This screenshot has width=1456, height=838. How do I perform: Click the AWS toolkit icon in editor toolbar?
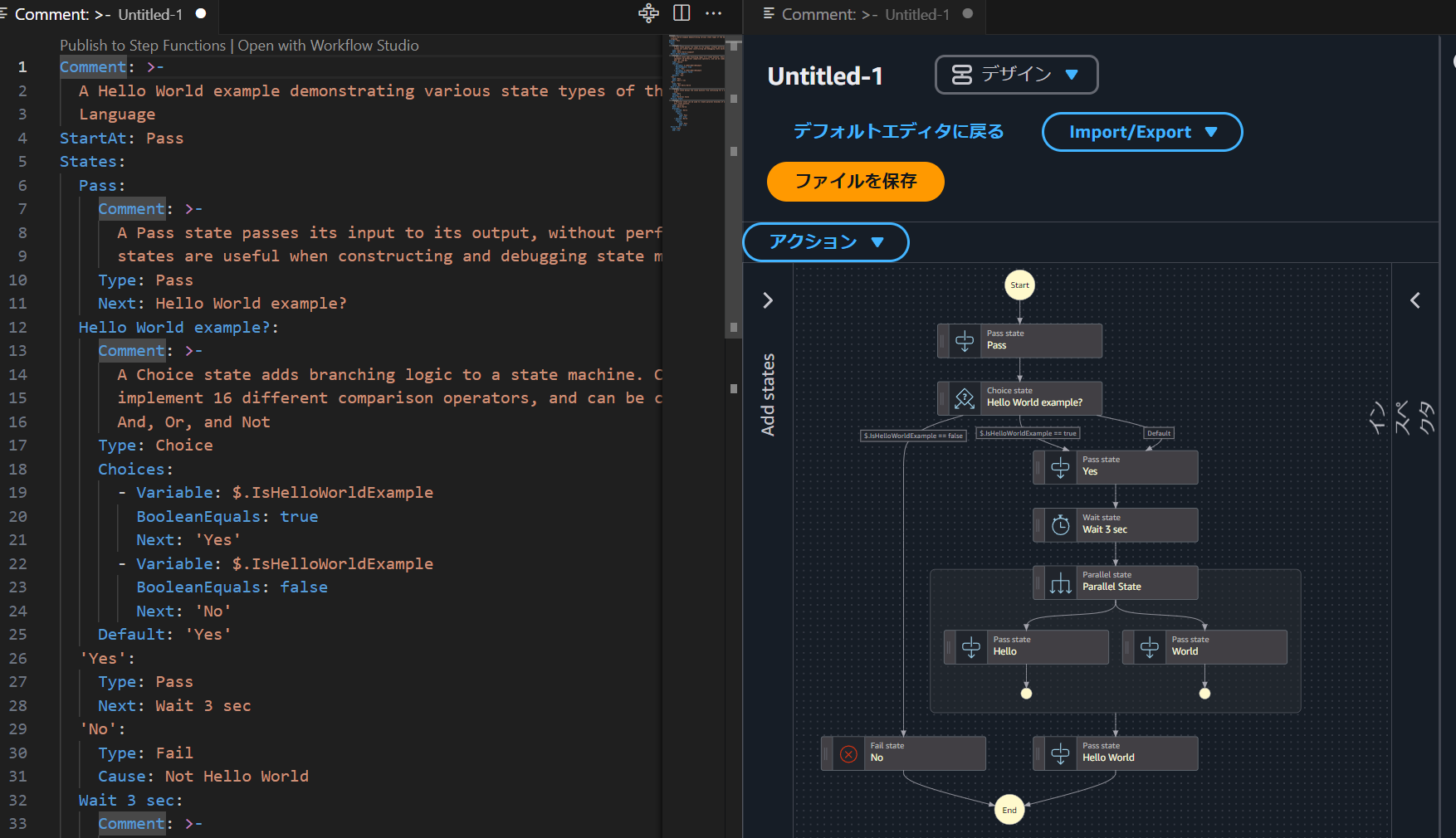[x=648, y=13]
